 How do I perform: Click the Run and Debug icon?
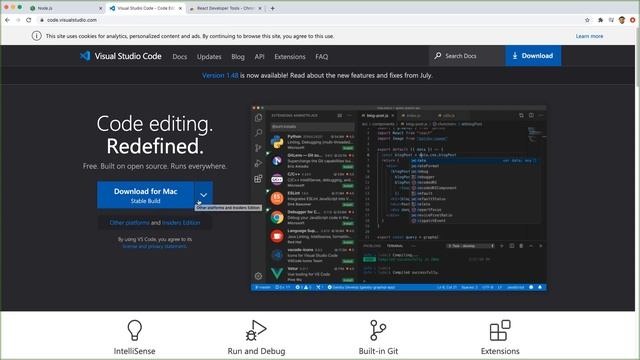click(x=256, y=330)
